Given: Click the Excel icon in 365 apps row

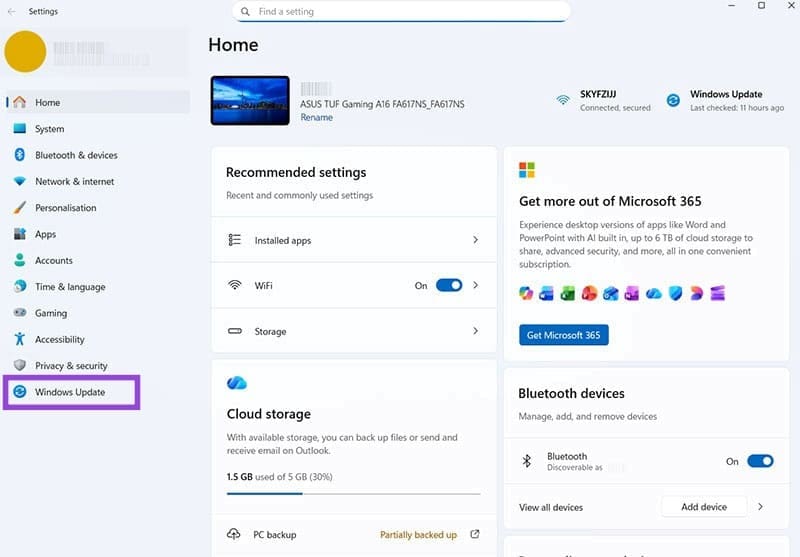Looking at the screenshot, I should tap(567, 293).
